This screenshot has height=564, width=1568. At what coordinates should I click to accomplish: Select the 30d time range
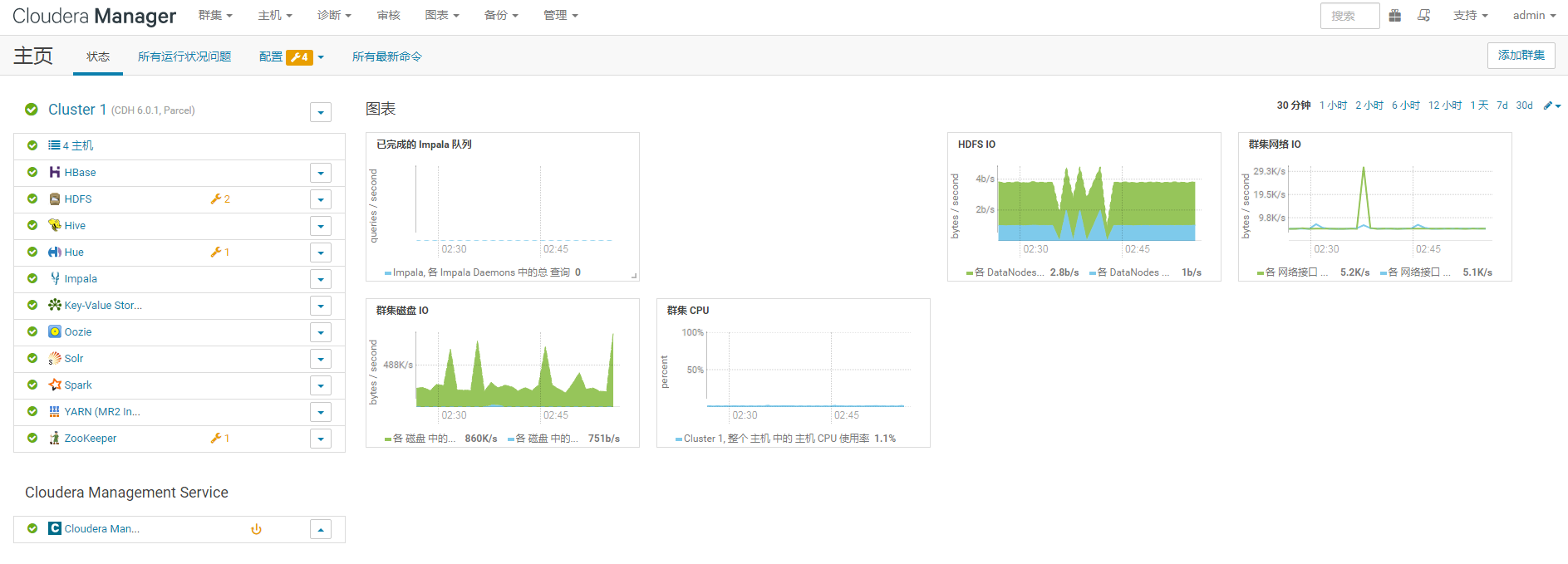click(1524, 105)
